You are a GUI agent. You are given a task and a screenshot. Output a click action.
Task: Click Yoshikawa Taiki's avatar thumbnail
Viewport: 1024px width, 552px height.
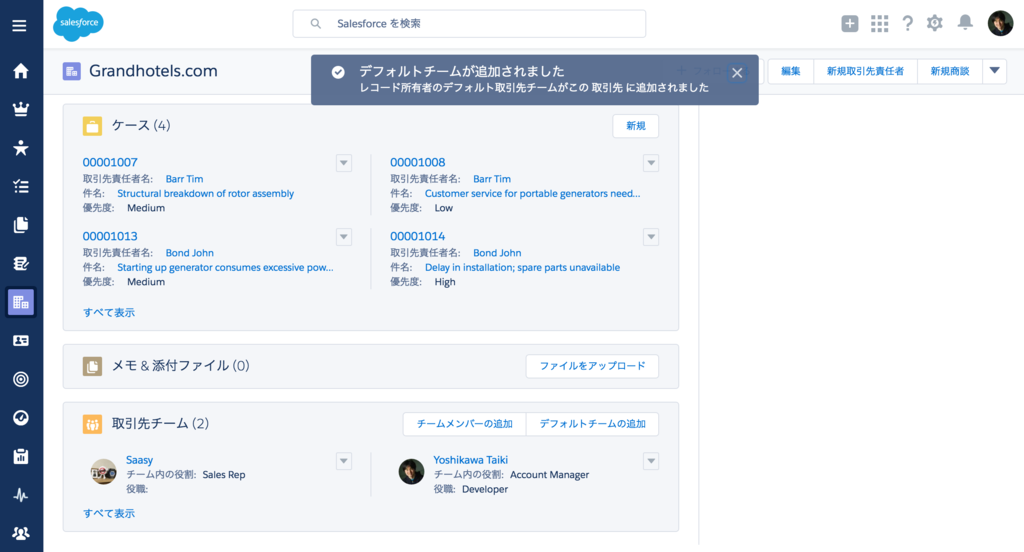[x=411, y=472]
